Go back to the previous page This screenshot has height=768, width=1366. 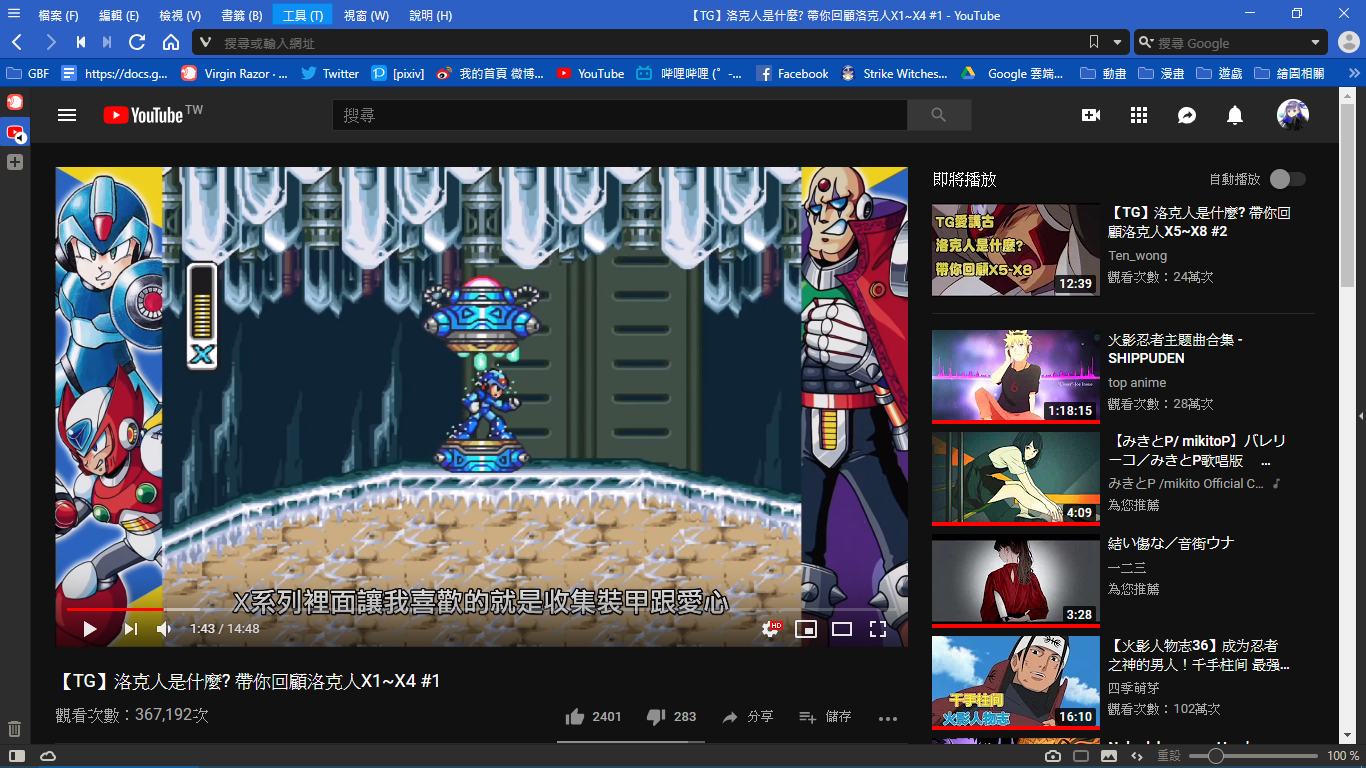[17, 42]
